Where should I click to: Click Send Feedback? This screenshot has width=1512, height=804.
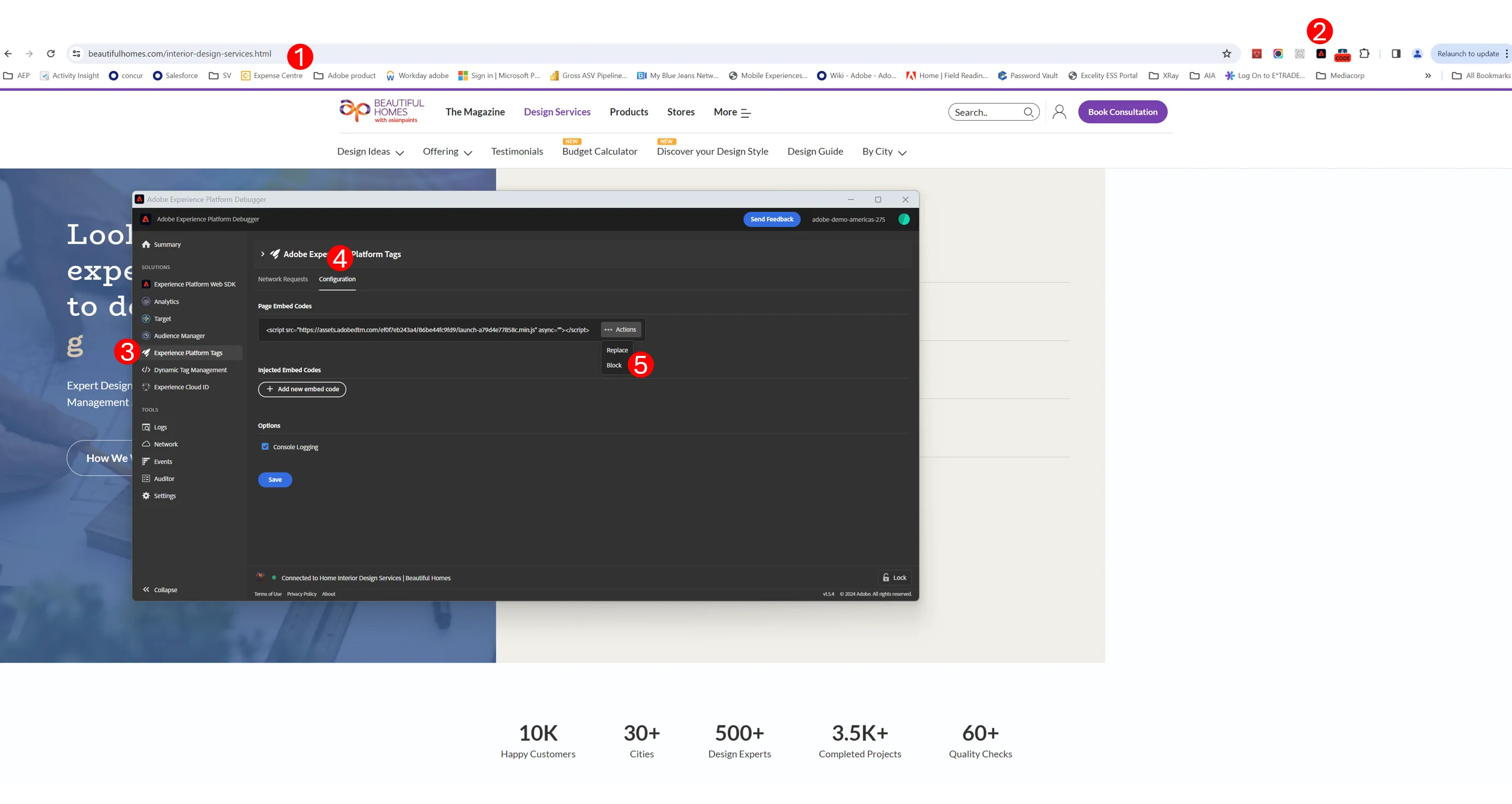pyautogui.click(x=771, y=219)
